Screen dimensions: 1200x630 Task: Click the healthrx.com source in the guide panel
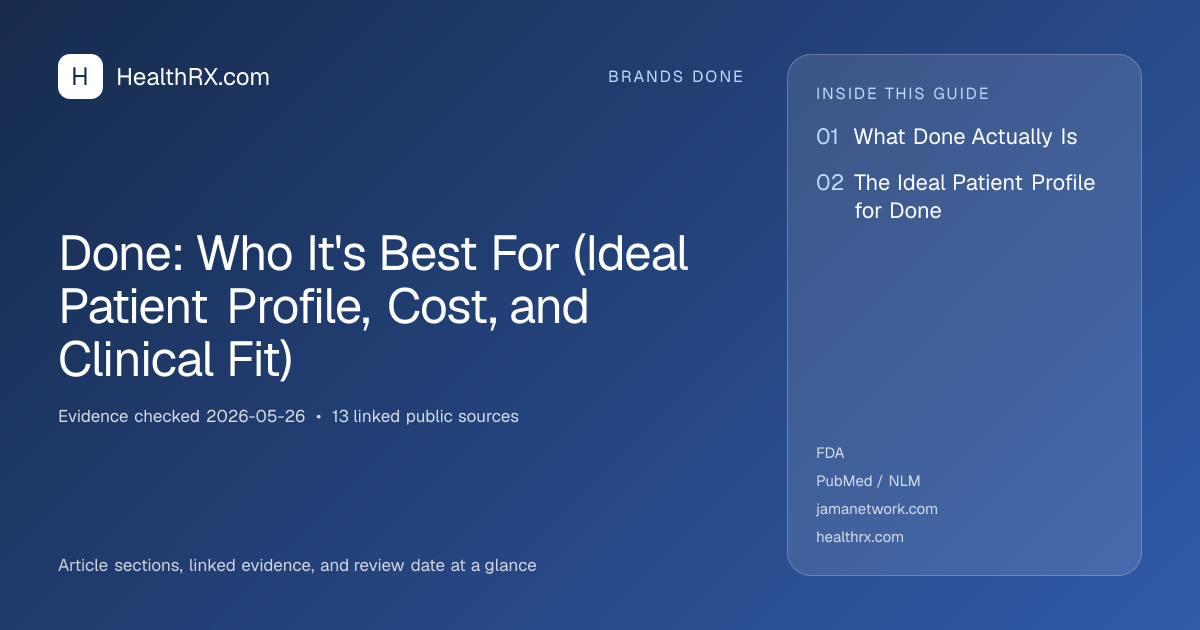860,537
